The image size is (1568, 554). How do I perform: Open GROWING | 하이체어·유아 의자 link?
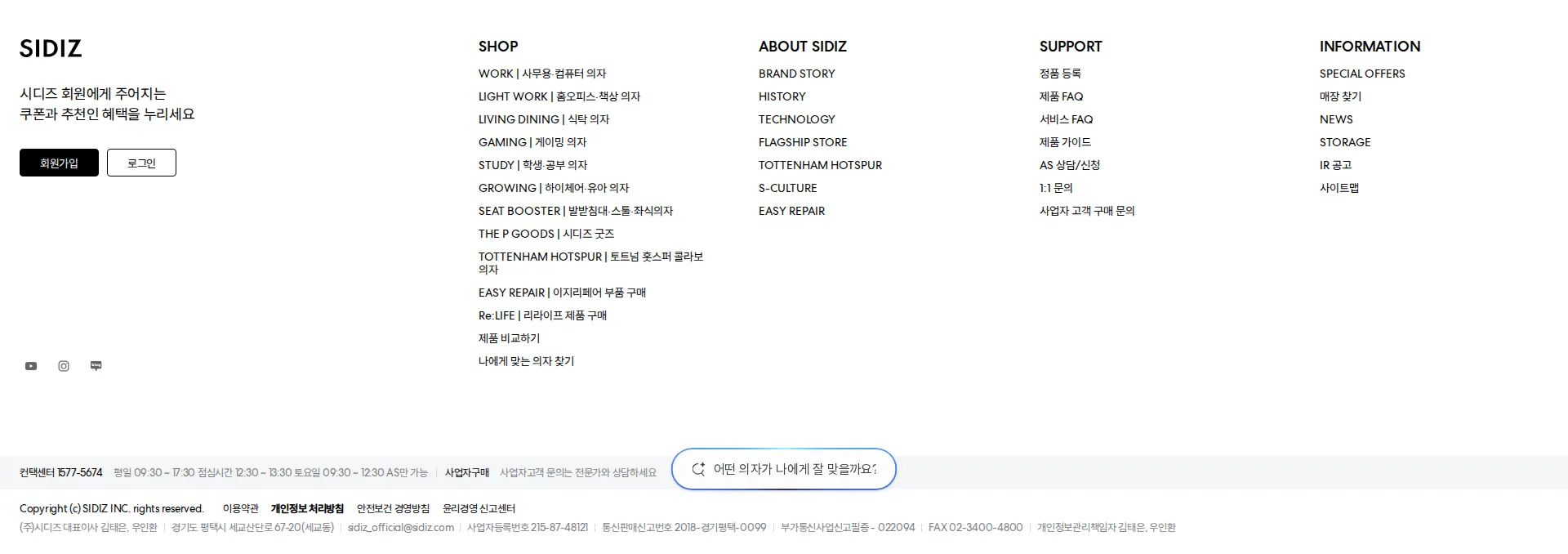(554, 188)
